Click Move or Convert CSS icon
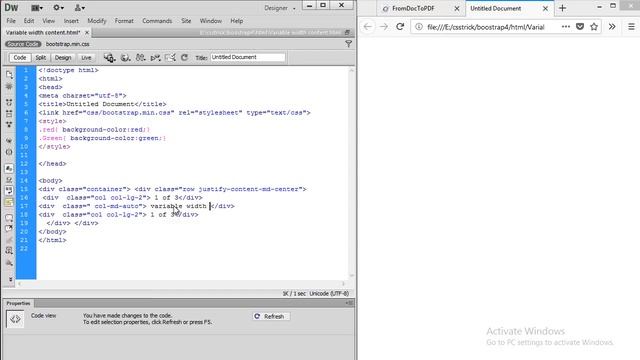 pyautogui.click(x=9, y=263)
